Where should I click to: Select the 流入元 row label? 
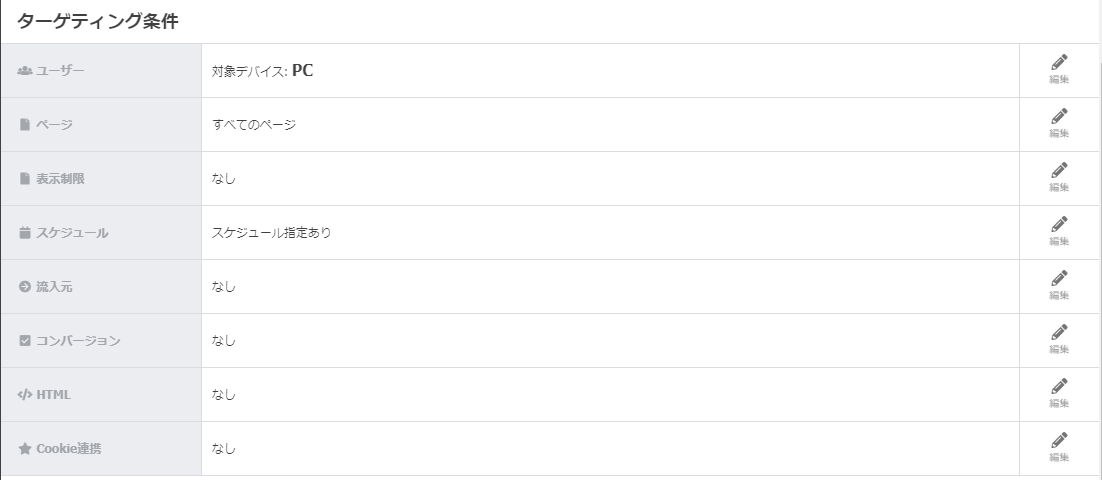[x=54, y=287]
